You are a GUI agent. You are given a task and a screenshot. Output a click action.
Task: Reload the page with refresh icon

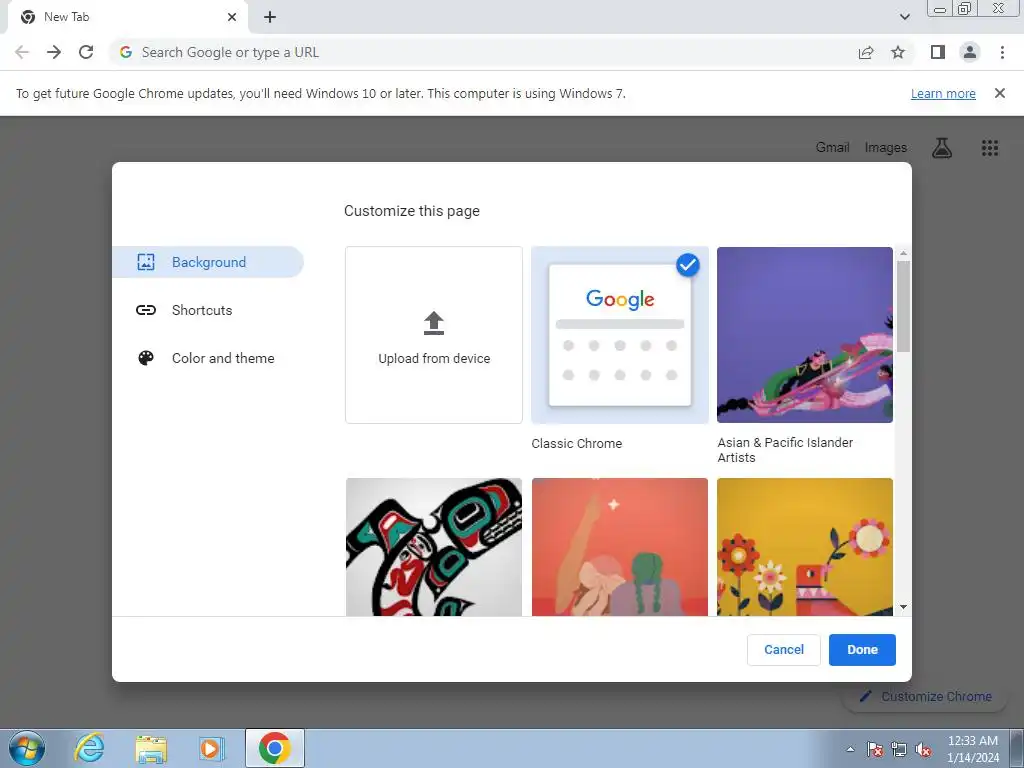point(86,52)
